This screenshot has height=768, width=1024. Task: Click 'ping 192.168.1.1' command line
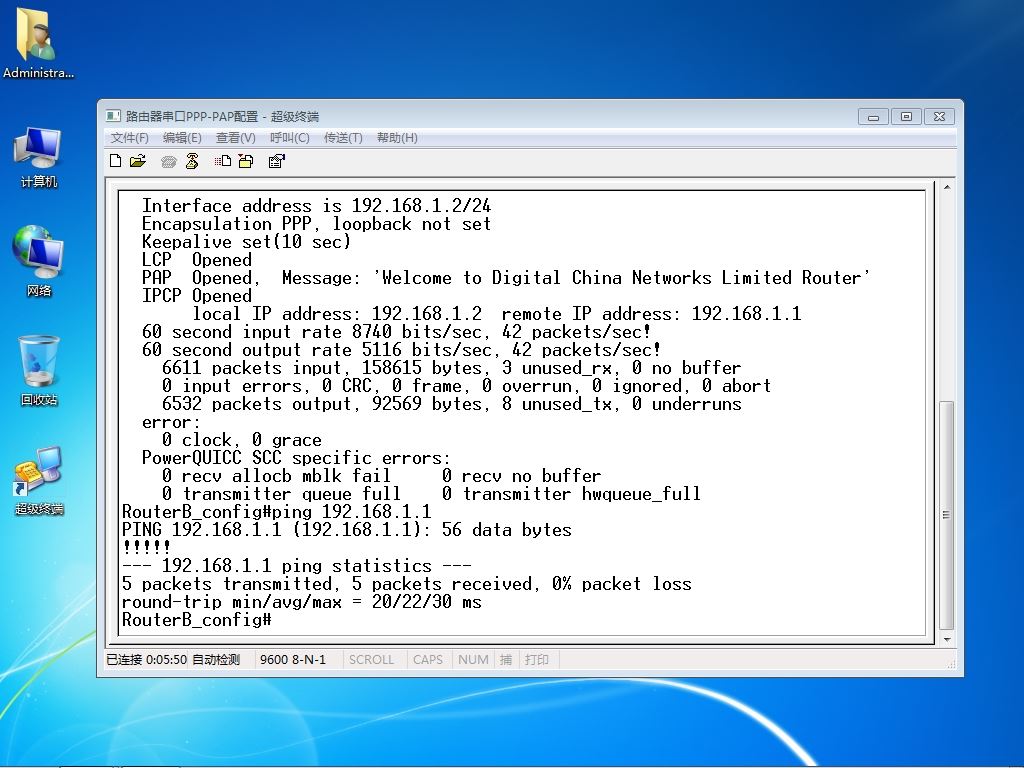(276, 511)
